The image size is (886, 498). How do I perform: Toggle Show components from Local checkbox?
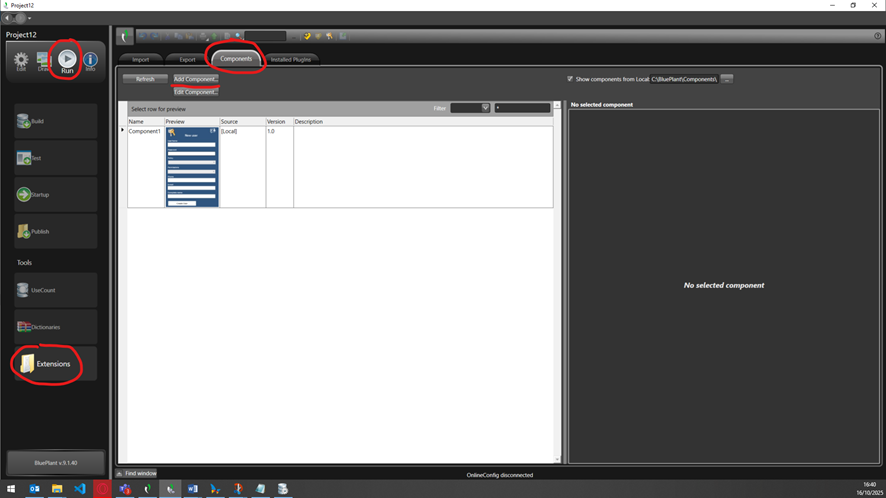pyautogui.click(x=570, y=78)
